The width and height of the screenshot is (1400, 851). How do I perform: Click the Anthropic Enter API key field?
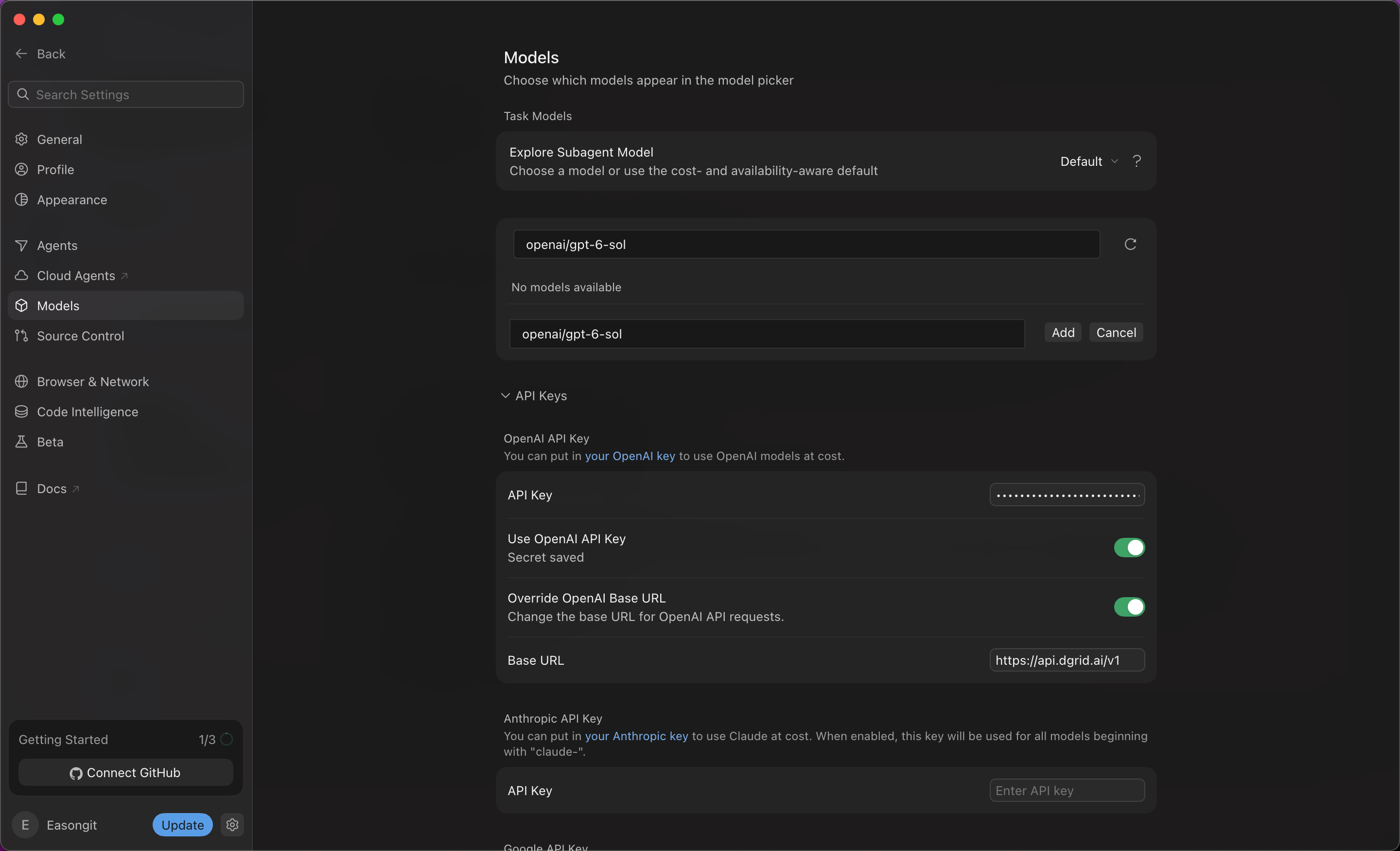point(1067,791)
